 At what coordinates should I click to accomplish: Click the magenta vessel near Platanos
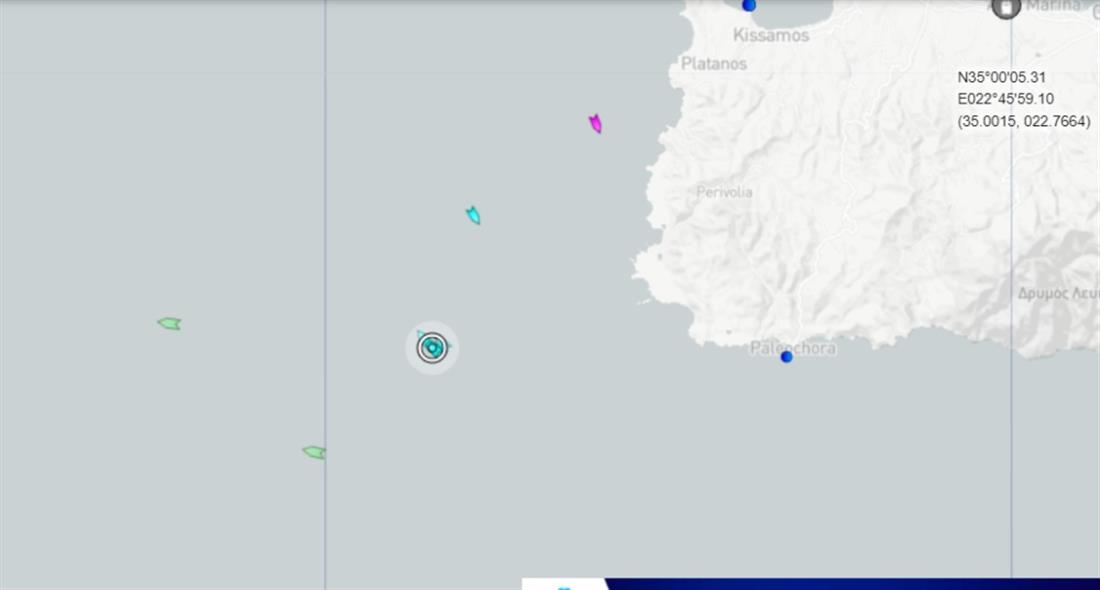[x=595, y=124]
